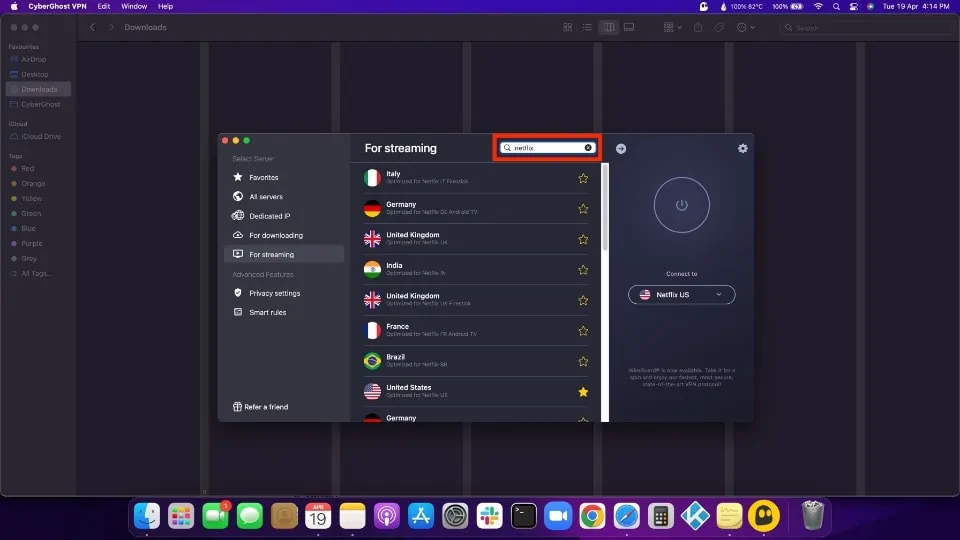Collapse the server list with arrow button
This screenshot has width=960, height=540.
(621, 149)
